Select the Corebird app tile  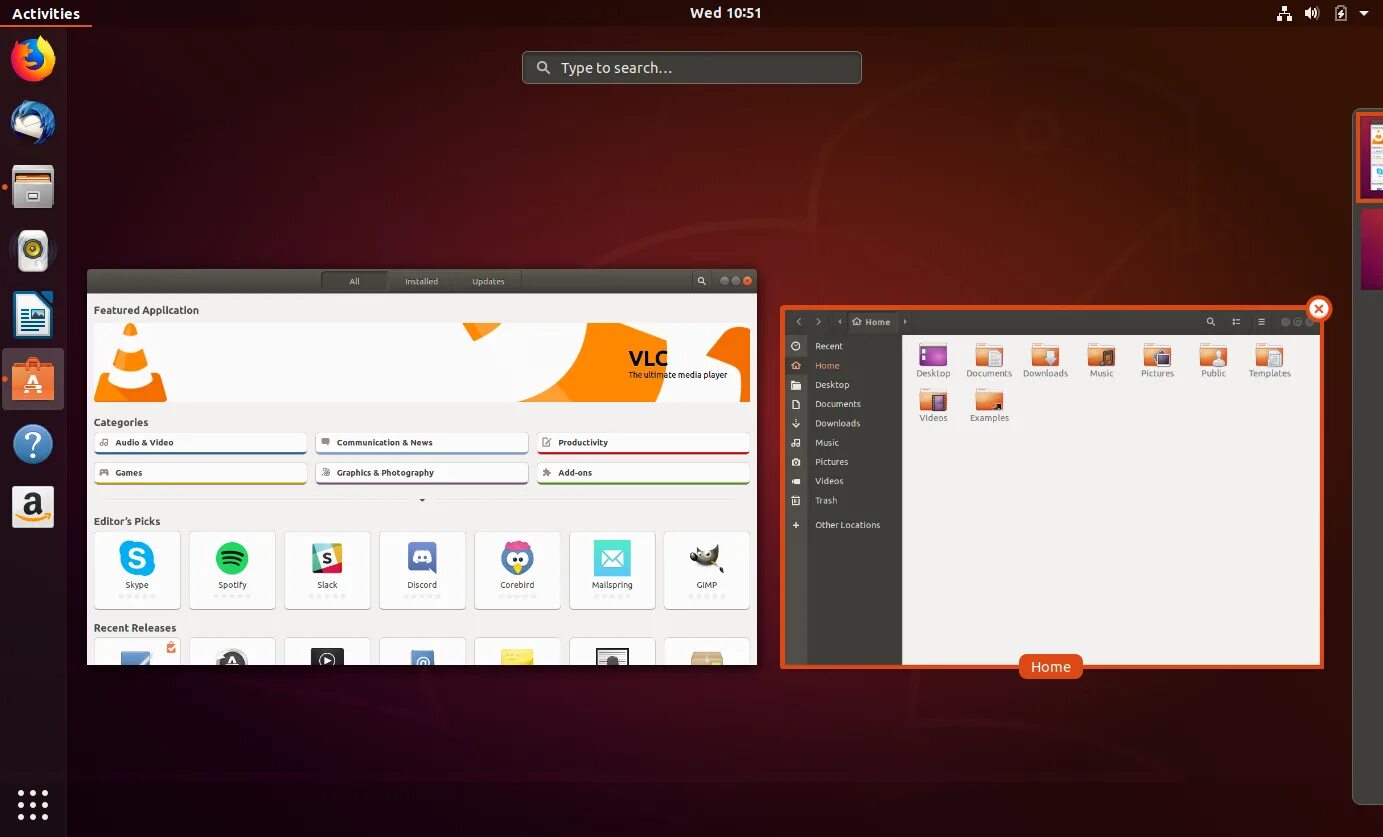pyautogui.click(x=517, y=570)
